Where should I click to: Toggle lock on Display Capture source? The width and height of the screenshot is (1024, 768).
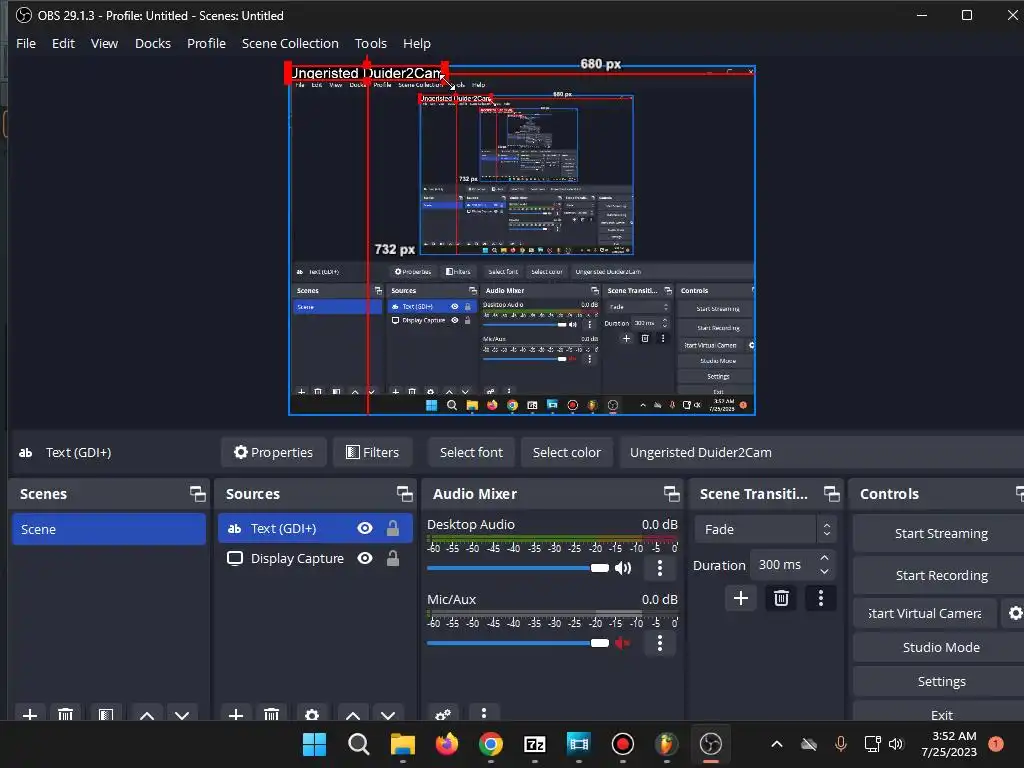(x=392, y=558)
